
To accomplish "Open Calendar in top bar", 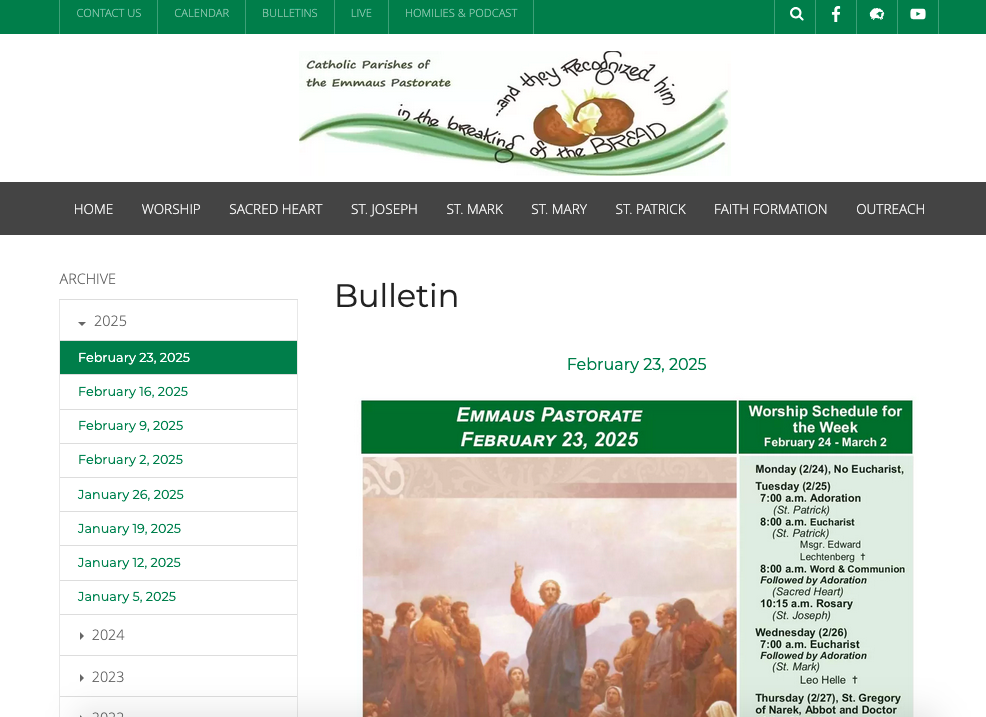I will (x=201, y=13).
